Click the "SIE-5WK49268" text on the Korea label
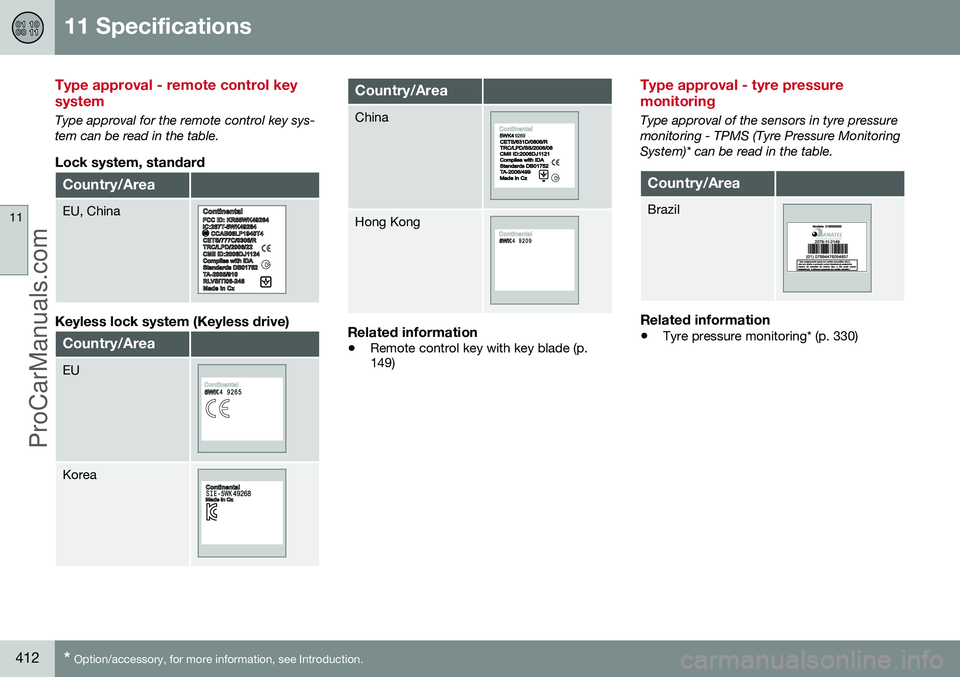Image resolution: width=960 pixels, height=677 pixels. pyautogui.click(x=228, y=493)
